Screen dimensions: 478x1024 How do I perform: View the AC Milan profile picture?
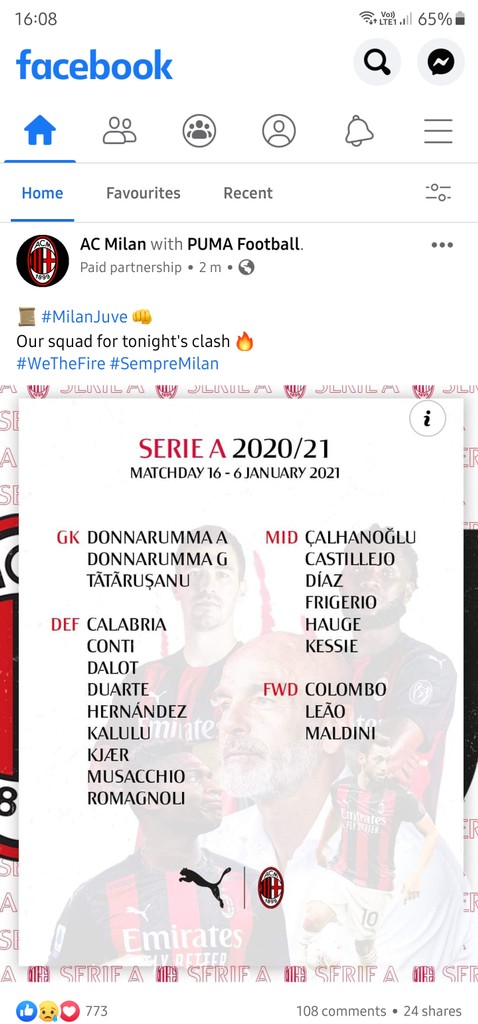[x=42, y=261]
